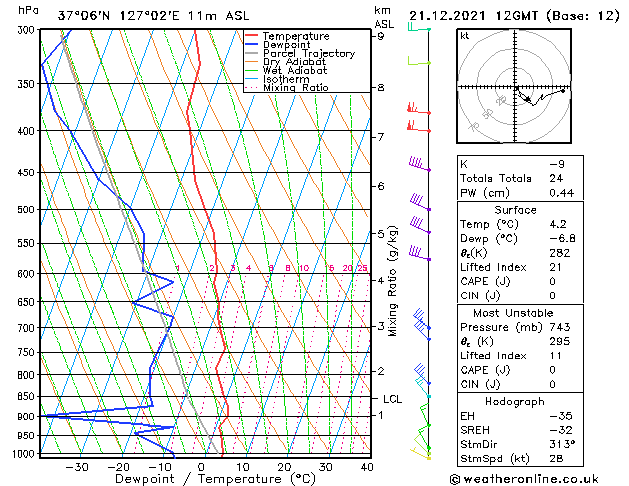Click the Dewpoint / Temperature (°C) axis title
629x486 pixels.
(x=215, y=479)
